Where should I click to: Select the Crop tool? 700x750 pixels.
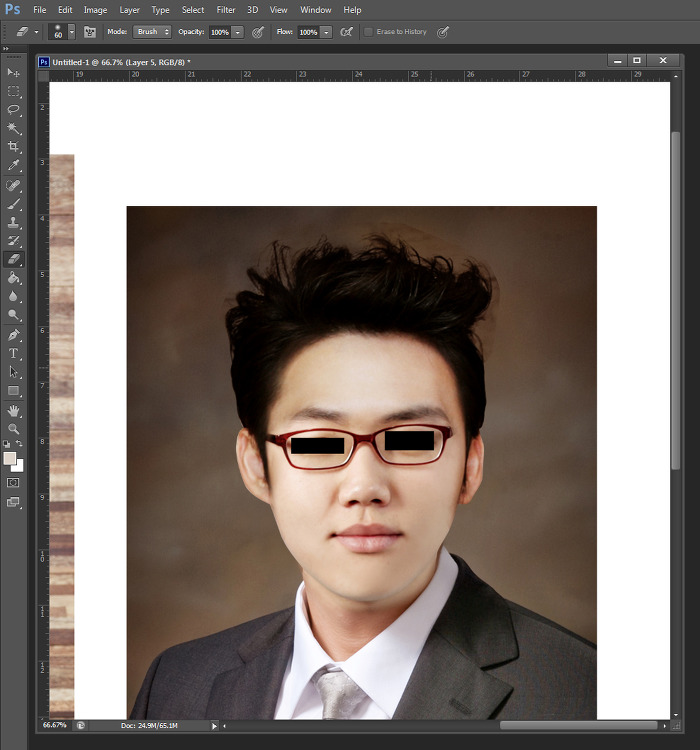click(x=13, y=146)
